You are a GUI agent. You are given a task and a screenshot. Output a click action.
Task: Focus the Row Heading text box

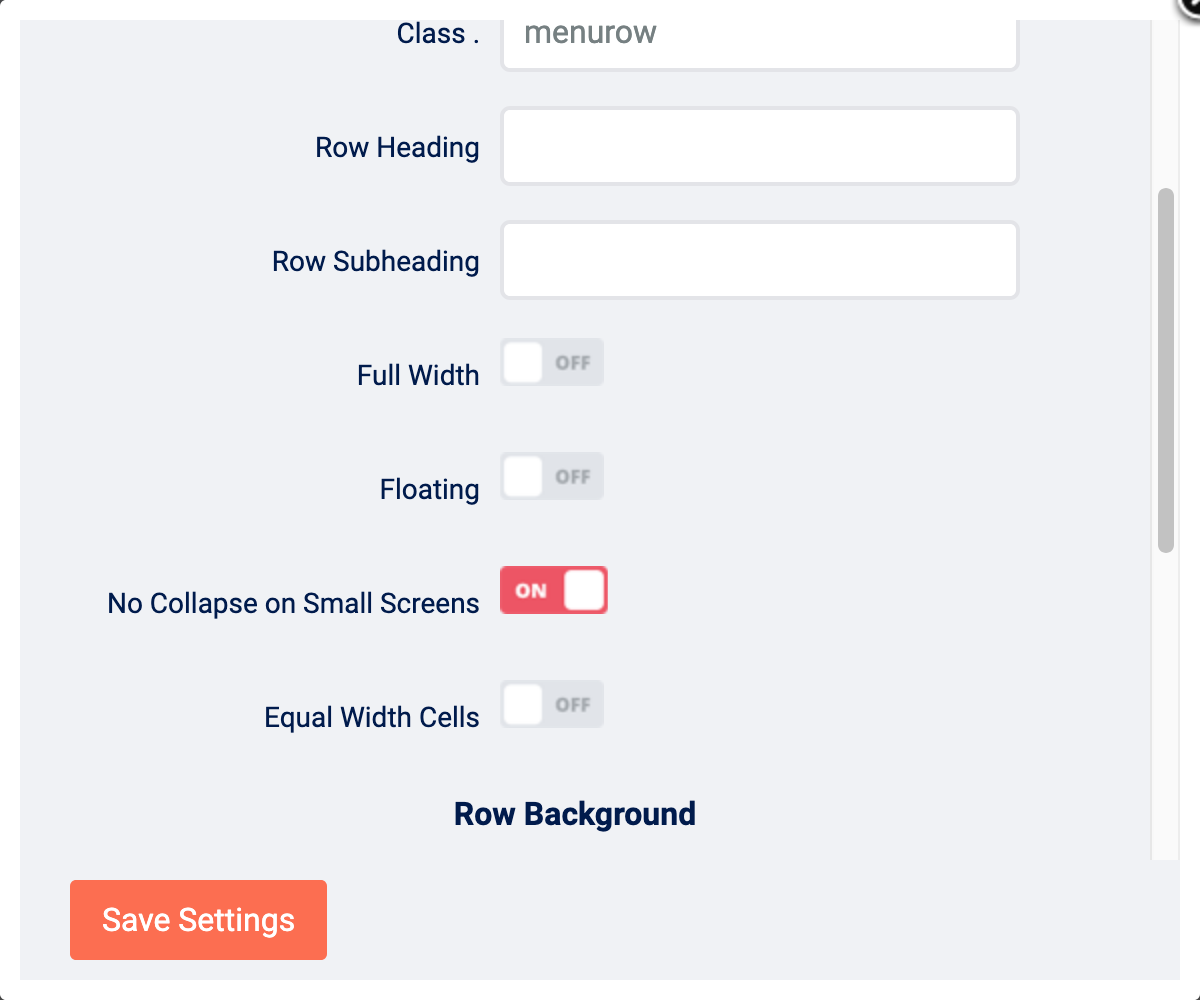pos(759,146)
